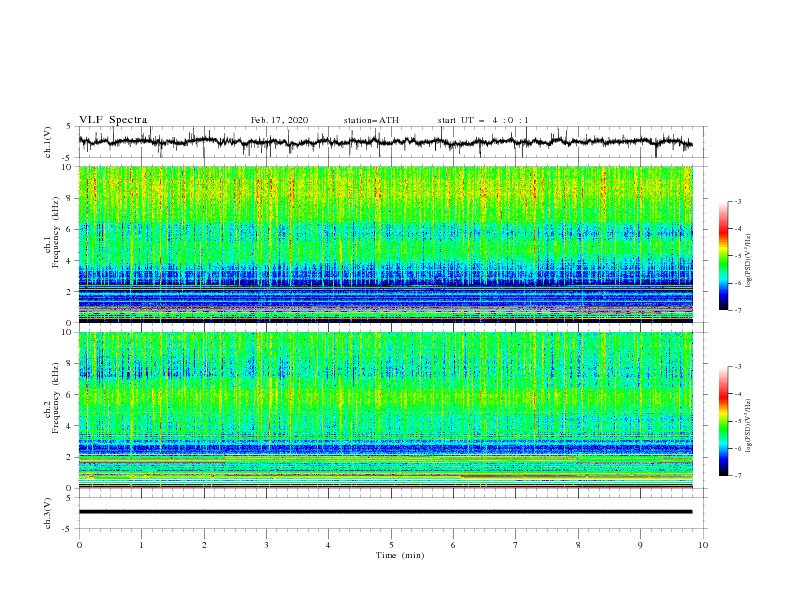Select the date text "Feb. 17, 2020"
This screenshot has height=612, width=792.
(279, 120)
